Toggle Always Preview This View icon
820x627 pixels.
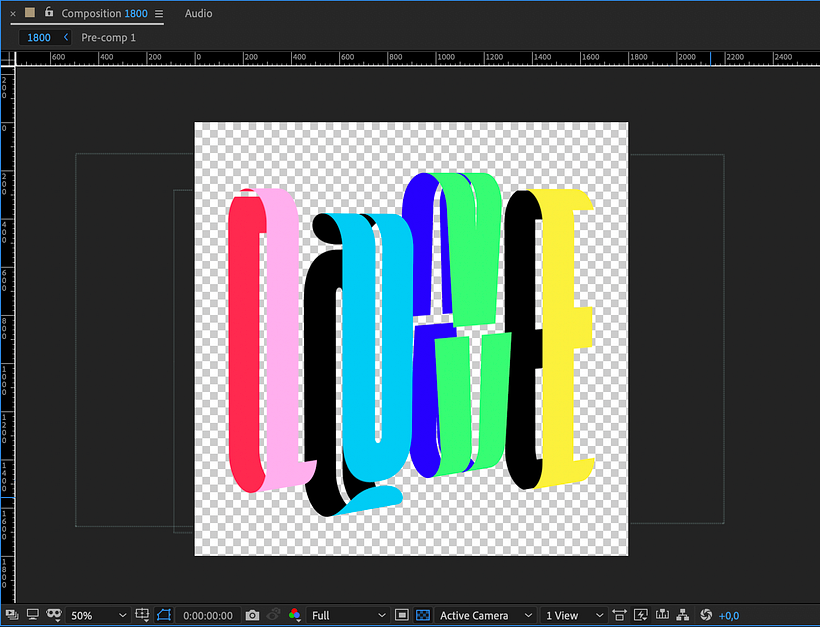(x=12, y=615)
